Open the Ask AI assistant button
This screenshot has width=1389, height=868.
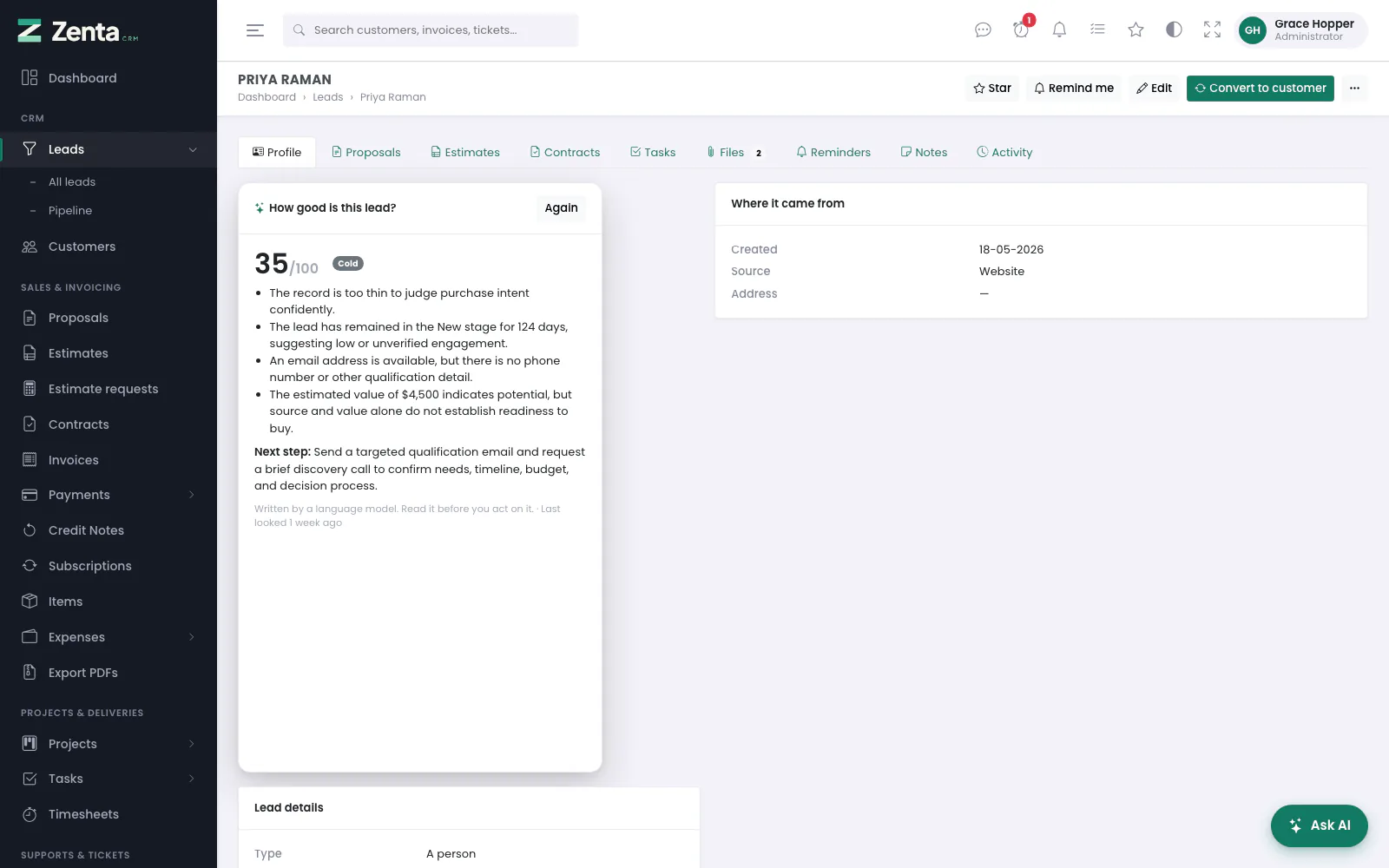click(1319, 825)
